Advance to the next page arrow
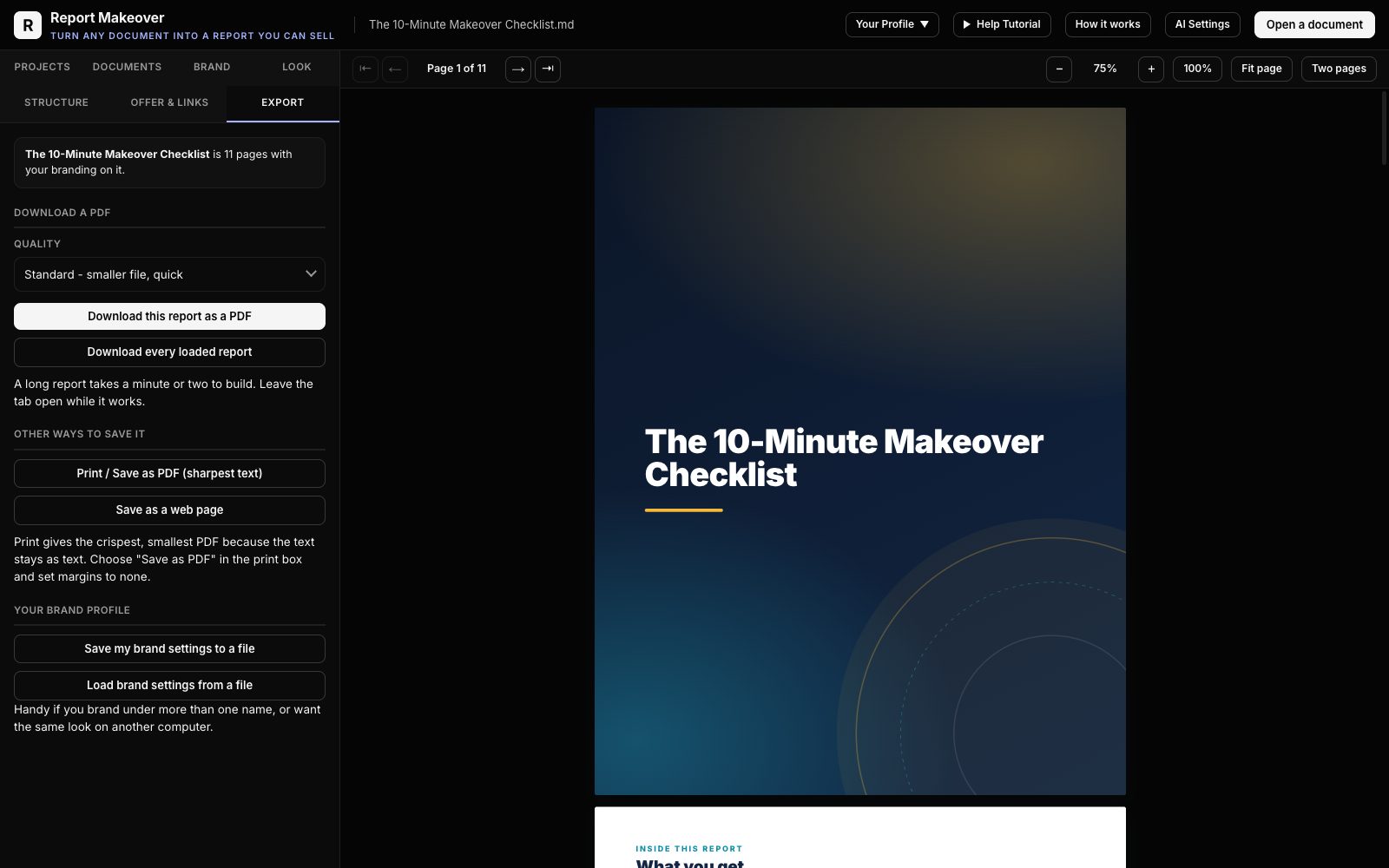The height and width of the screenshot is (868, 1389). (518, 69)
